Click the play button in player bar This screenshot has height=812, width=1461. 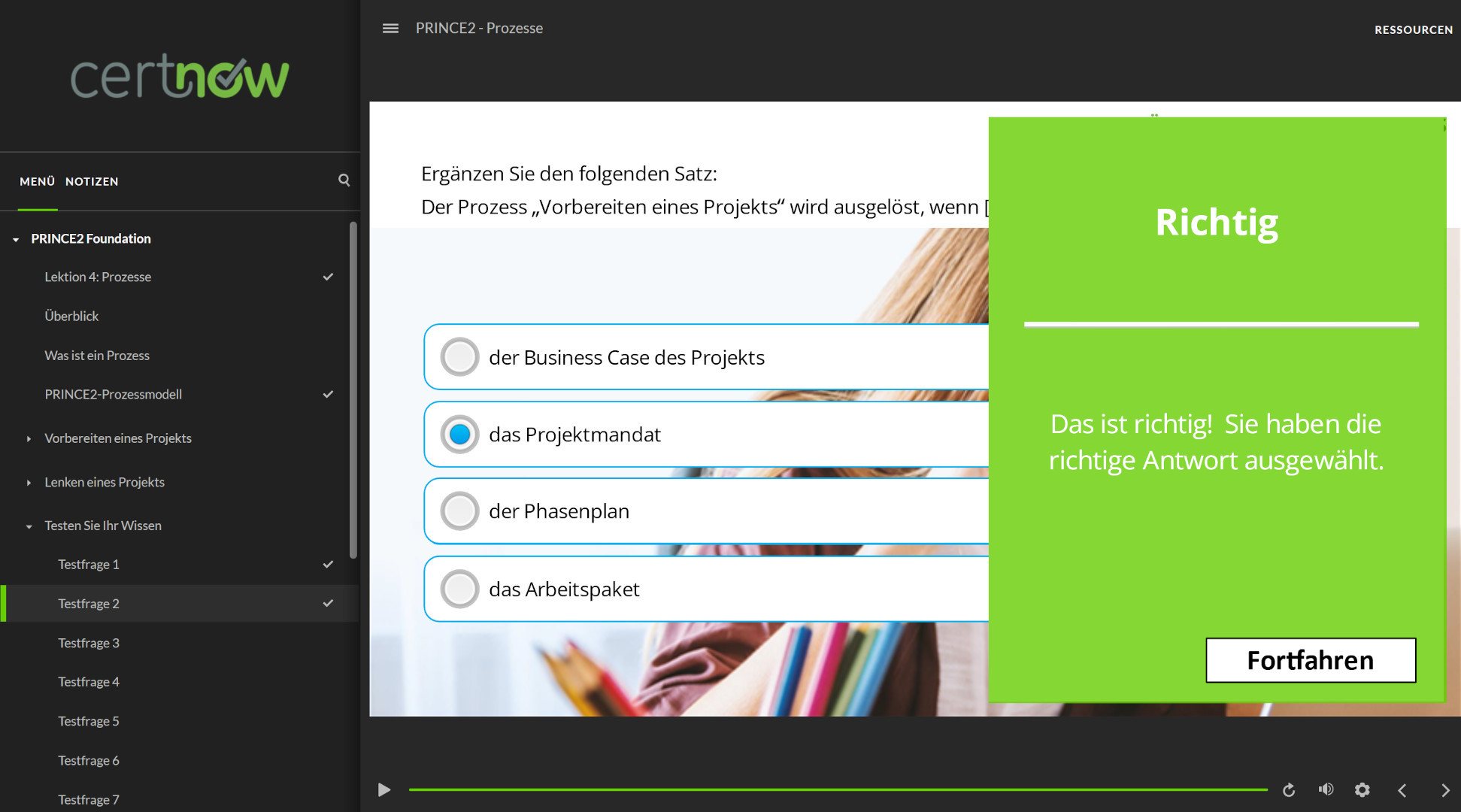(384, 790)
